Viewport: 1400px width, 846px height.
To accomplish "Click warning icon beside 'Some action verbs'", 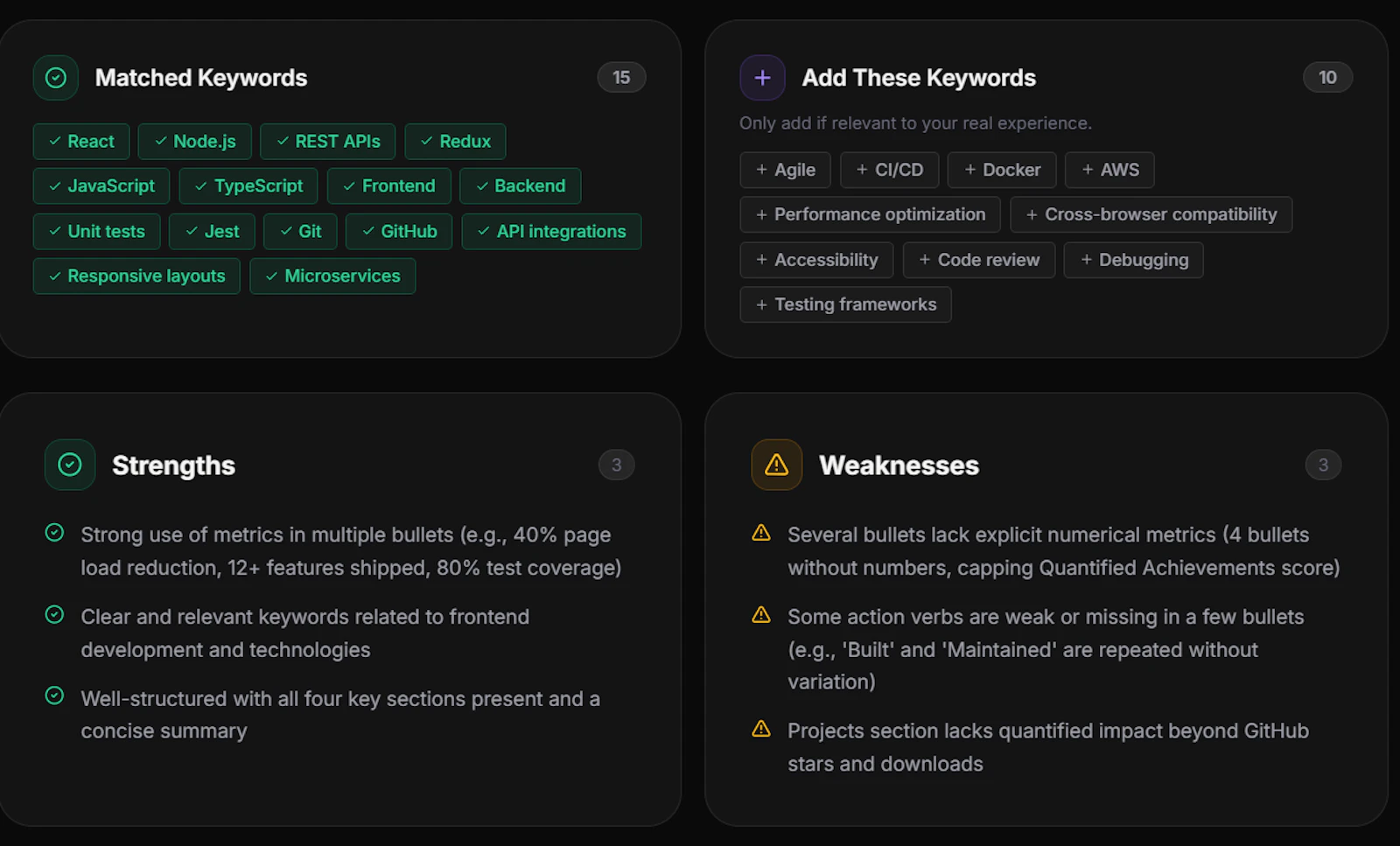I will (761, 615).
